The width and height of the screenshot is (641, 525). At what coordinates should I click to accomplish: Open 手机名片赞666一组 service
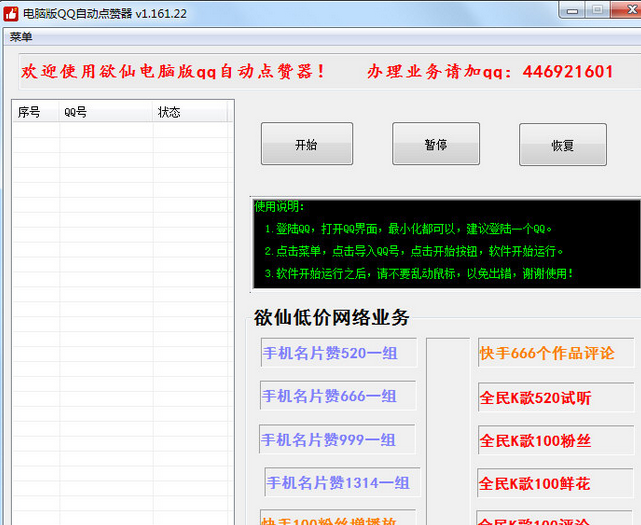point(338,396)
